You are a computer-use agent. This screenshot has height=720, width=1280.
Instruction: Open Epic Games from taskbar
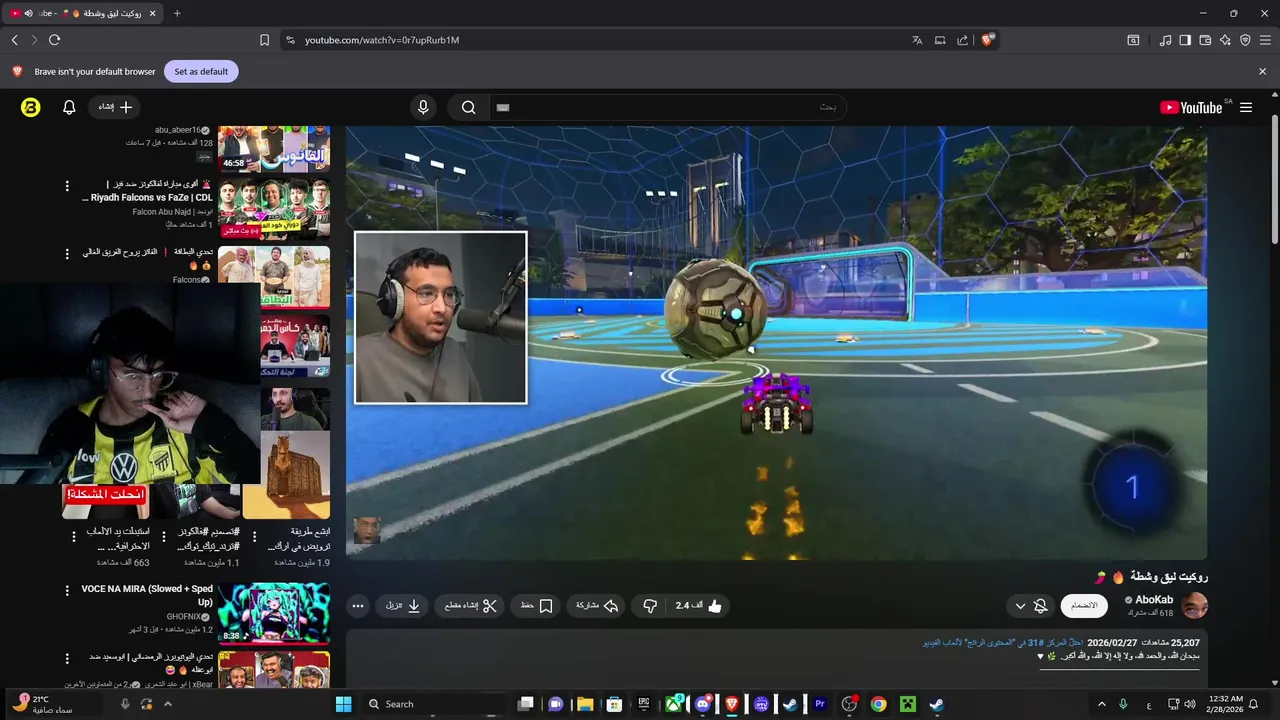point(645,704)
